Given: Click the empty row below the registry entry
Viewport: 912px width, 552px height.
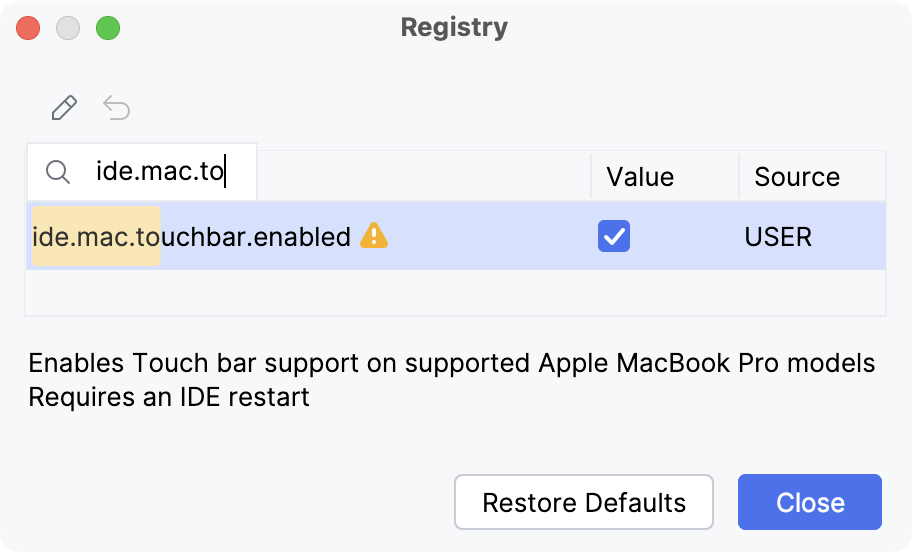Looking at the screenshot, I should (x=455, y=292).
